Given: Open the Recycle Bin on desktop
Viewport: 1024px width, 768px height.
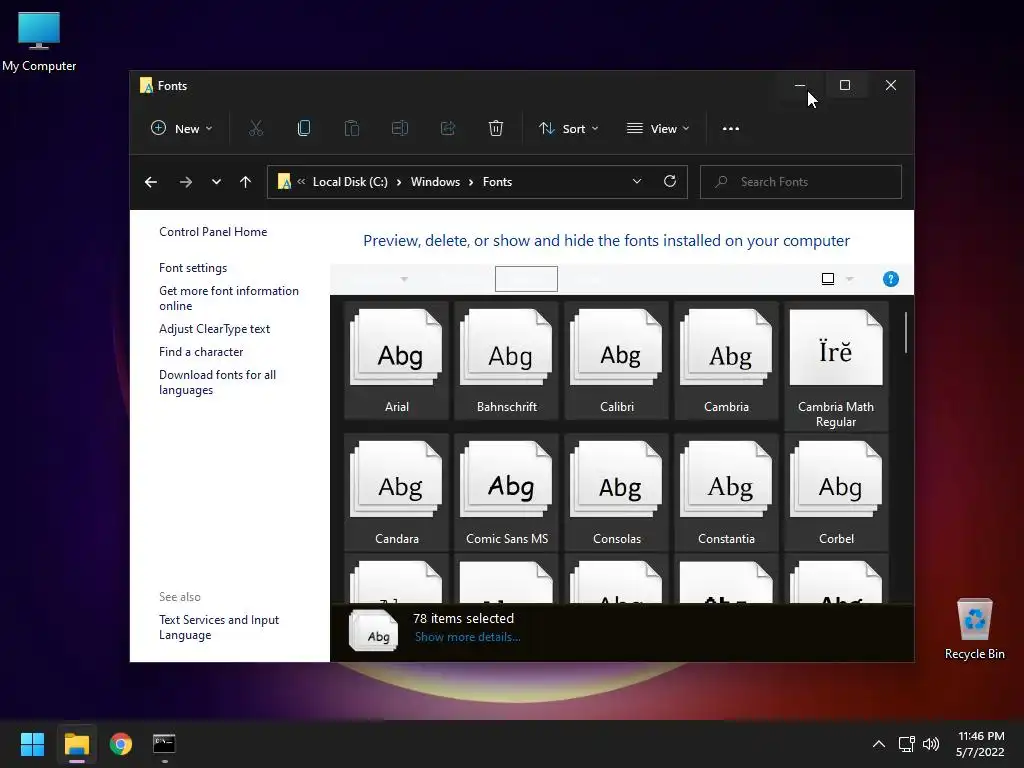Looking at the screenshot, I should click(x=974, y=629).
